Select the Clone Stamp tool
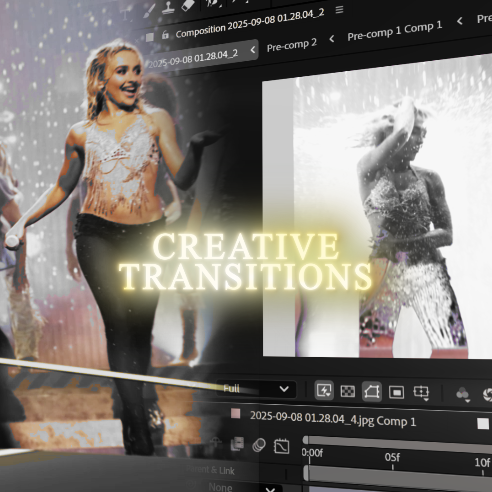The width and height of the screenshot is (492, 492). pos(168,7)
